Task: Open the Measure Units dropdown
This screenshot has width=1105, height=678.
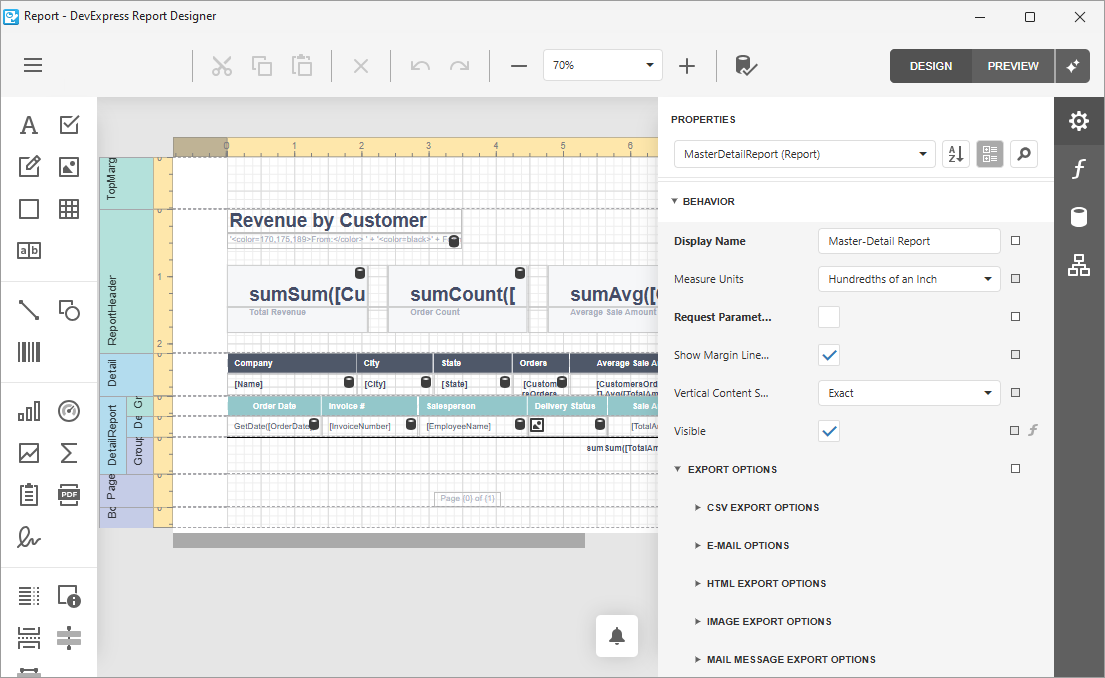Action: click(x=909, y=279)
